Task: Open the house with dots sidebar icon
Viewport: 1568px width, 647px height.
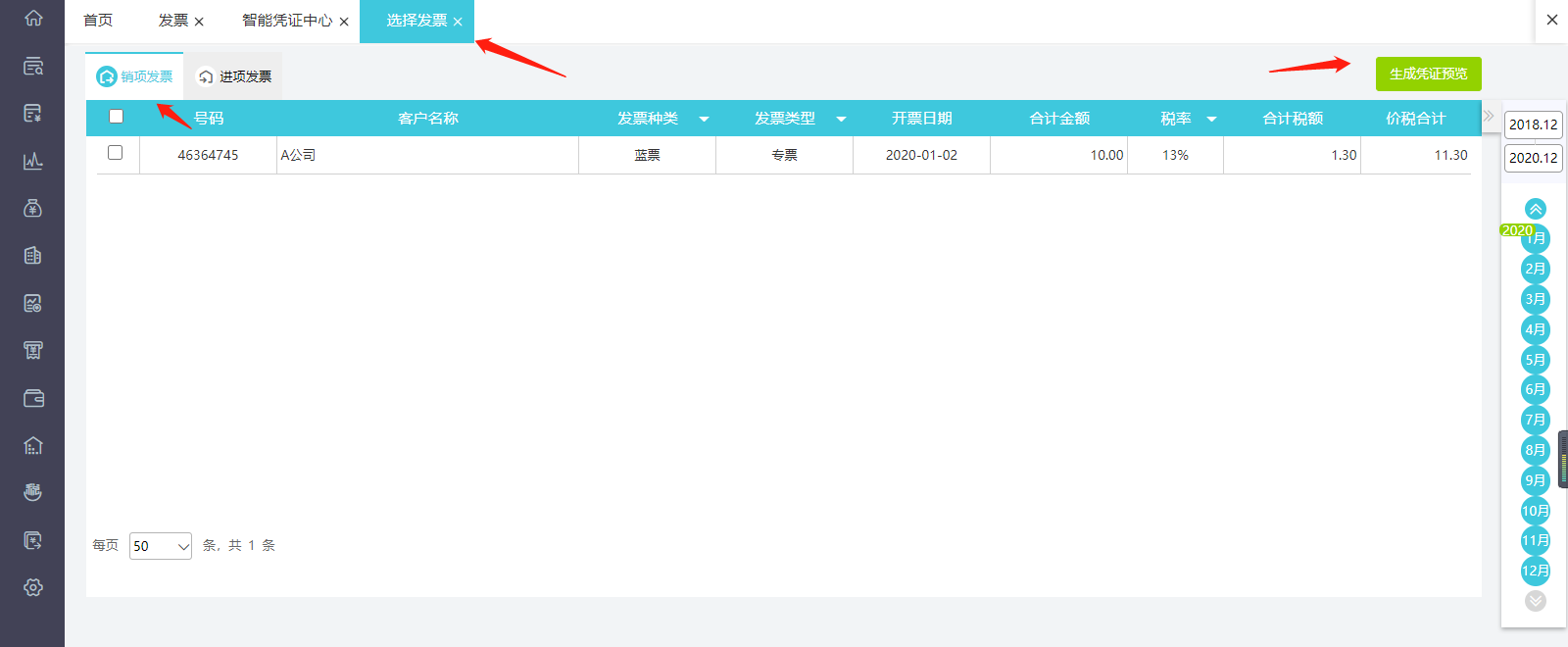Action: [33, 445]
